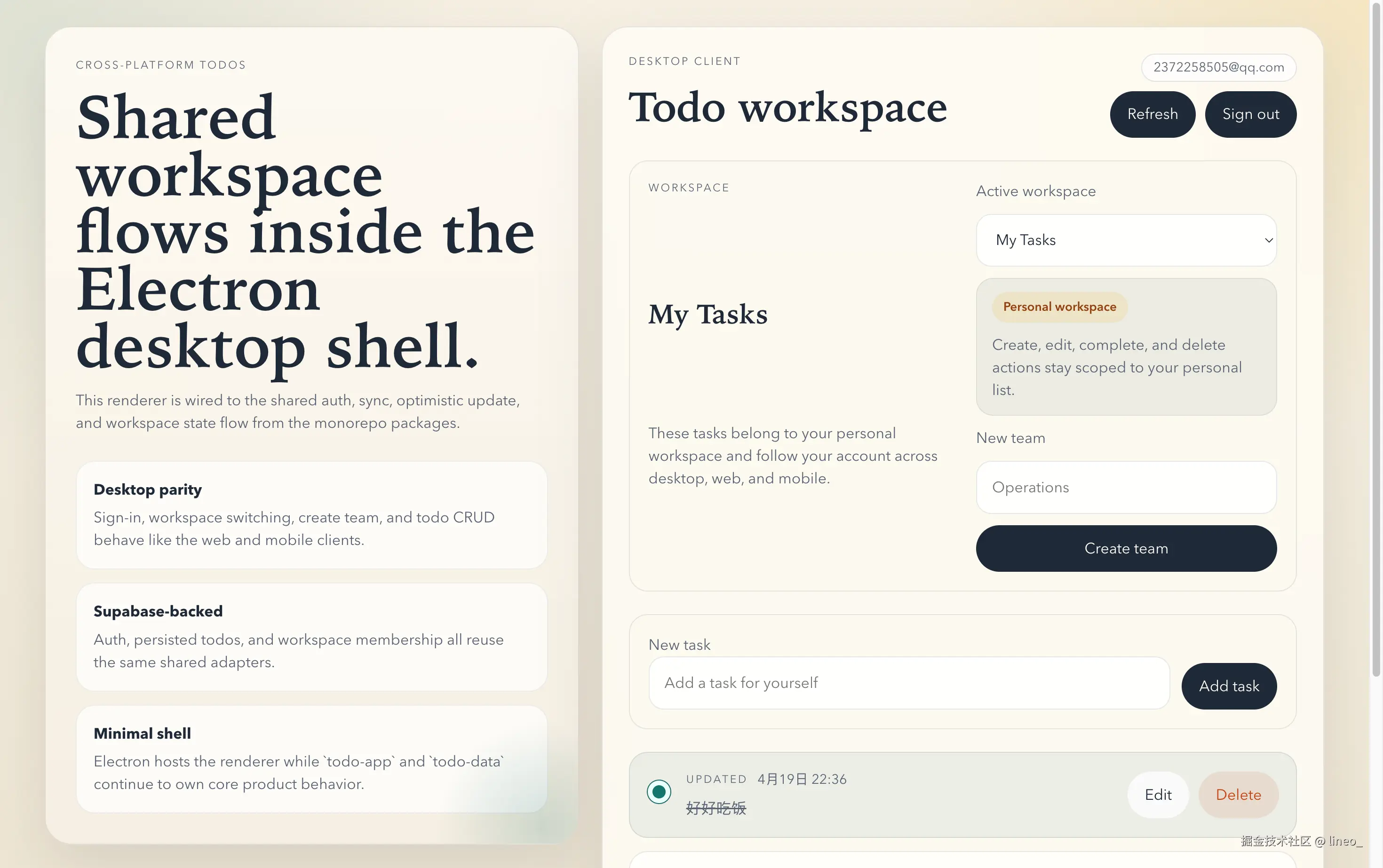
Task: Click the chevron arrow in My Tasks selector
Action: point(1269,240)
